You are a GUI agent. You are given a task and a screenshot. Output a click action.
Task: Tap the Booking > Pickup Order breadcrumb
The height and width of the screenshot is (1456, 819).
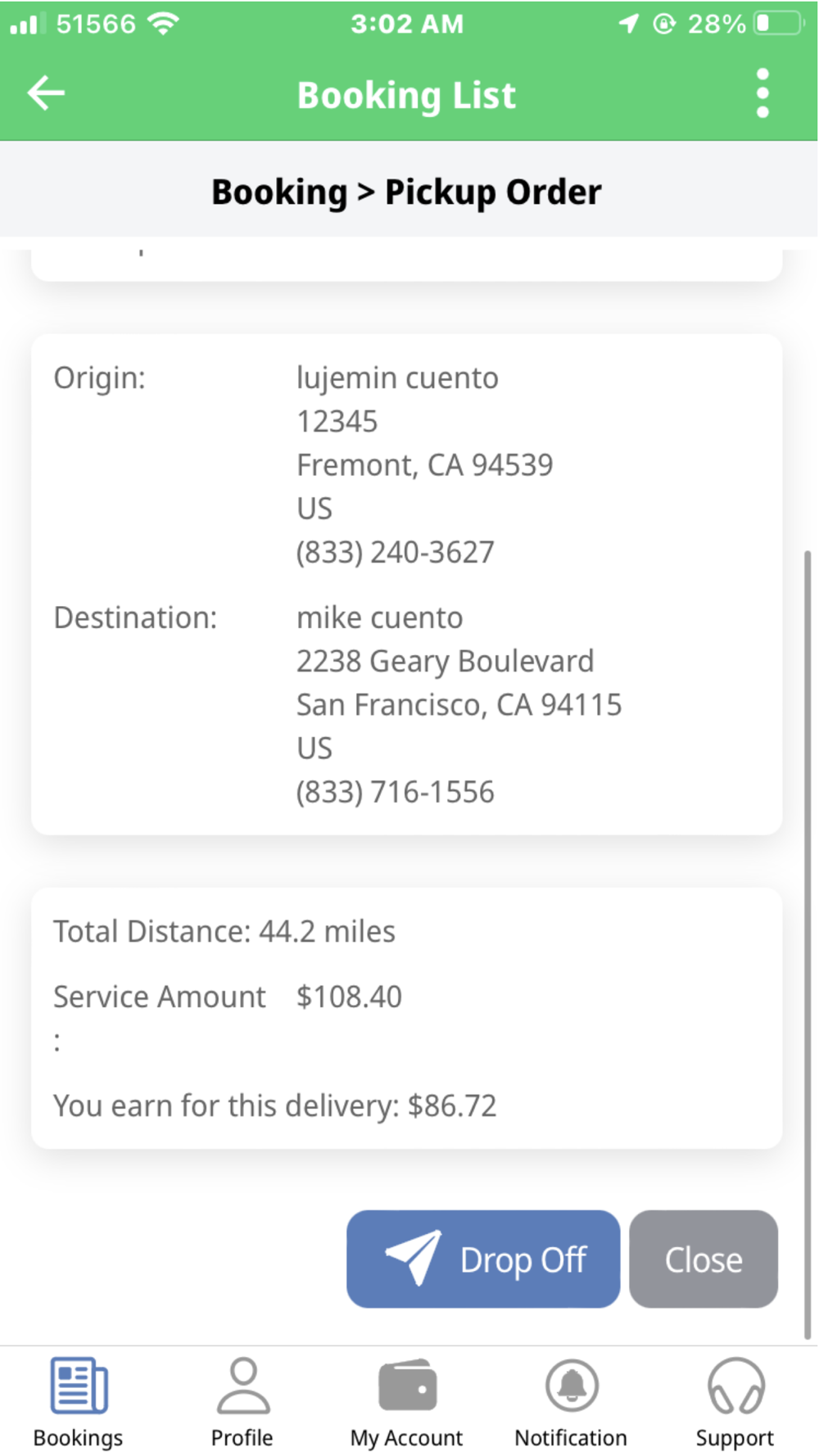(406, 192)
